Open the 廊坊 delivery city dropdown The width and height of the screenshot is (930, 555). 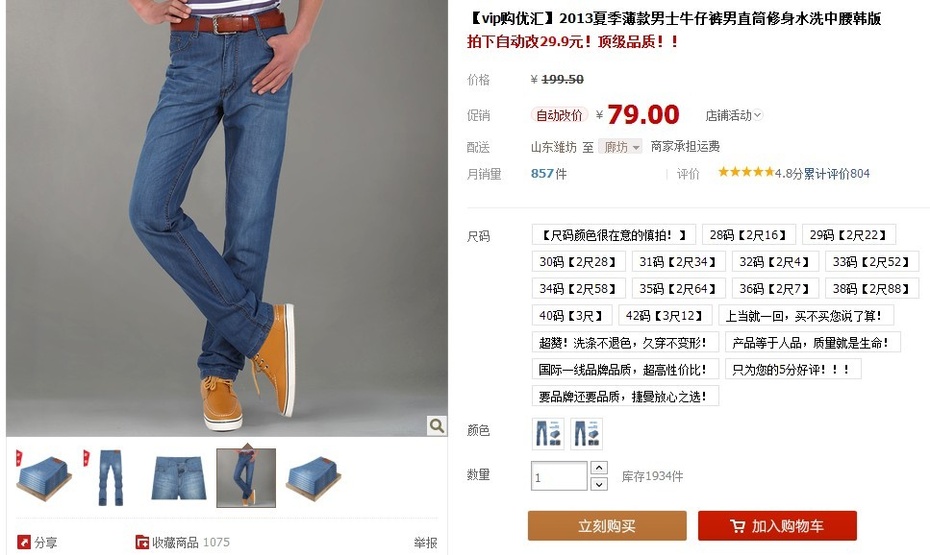620,146
